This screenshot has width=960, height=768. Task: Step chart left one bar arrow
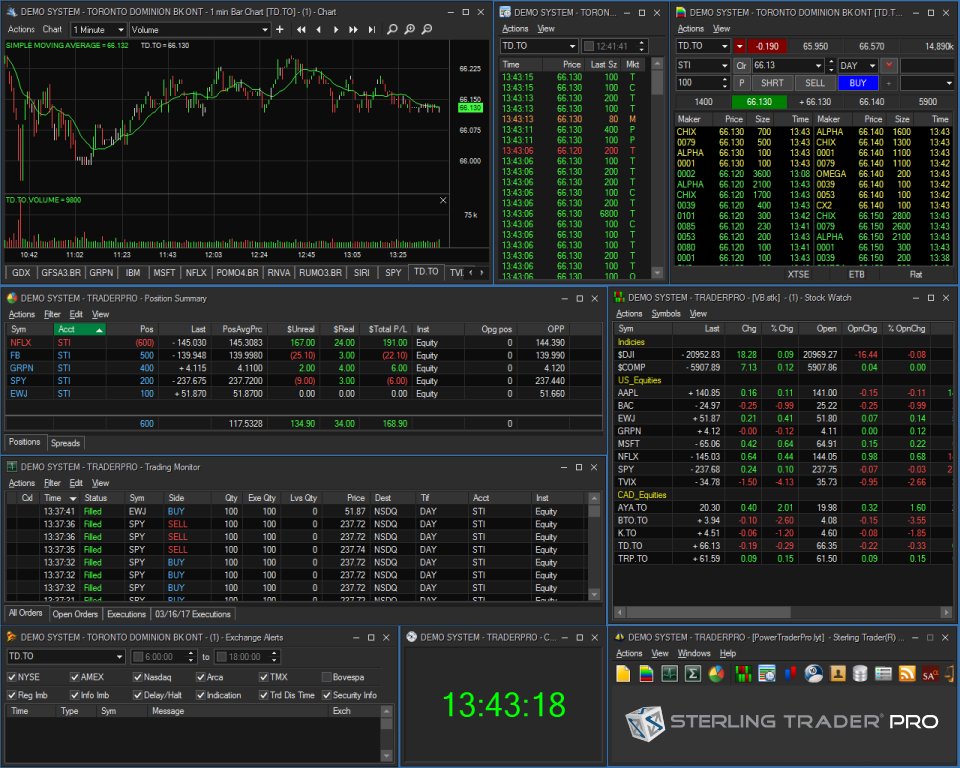tap(318, 29)
